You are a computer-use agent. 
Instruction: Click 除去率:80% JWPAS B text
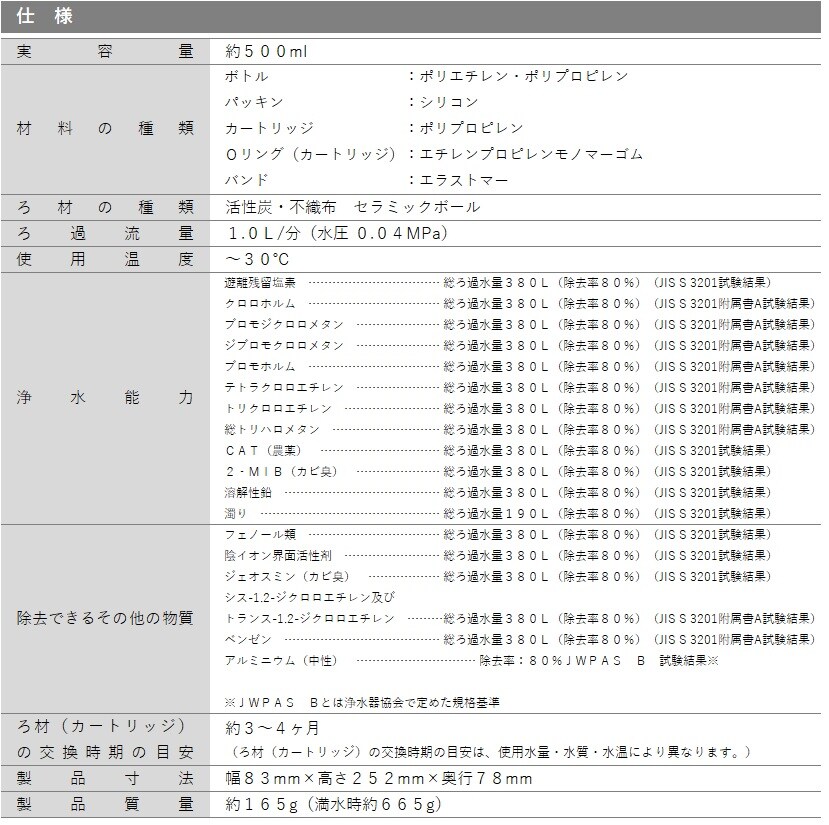tap(562, 661)
